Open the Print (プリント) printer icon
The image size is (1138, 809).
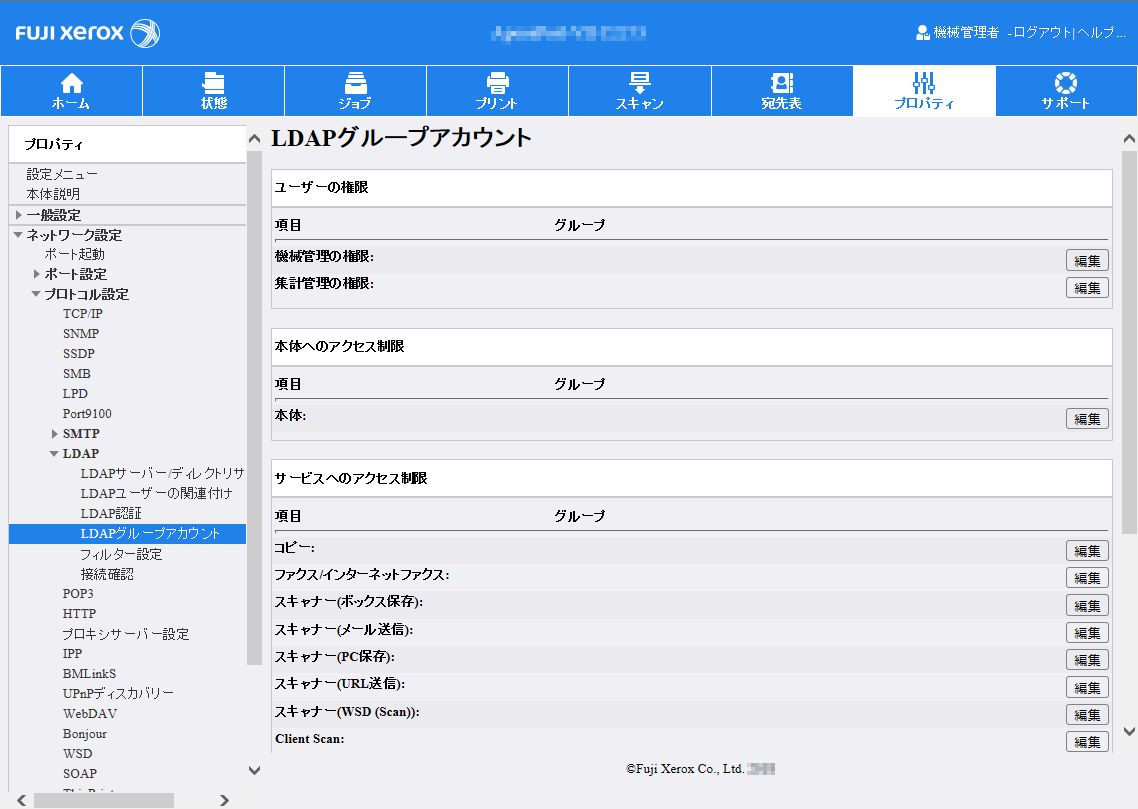[x=497, y=83]
